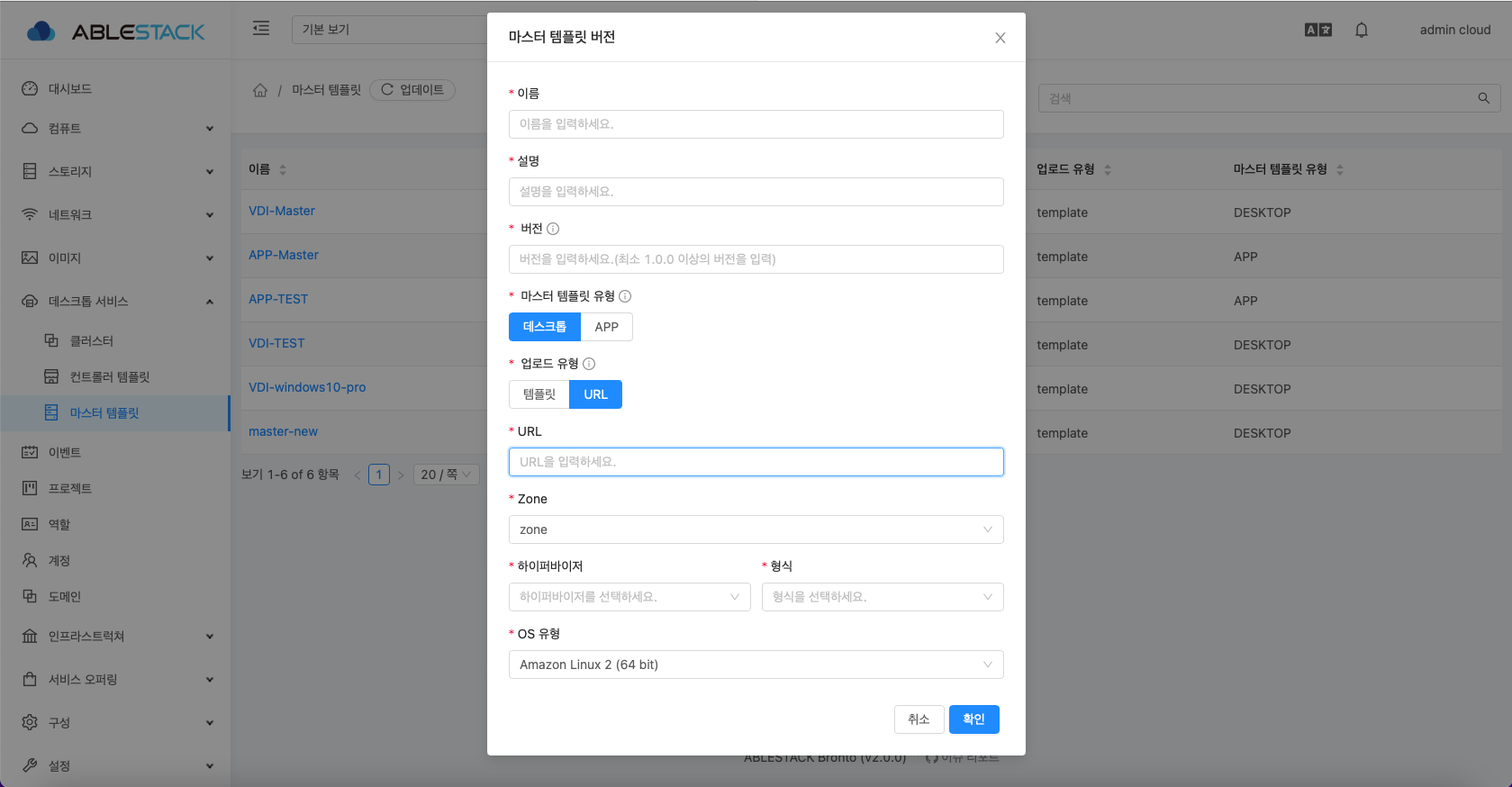The height and width of the screenshot is (787, 1512).
Task: Open the Zone dropdown
Action: pos(756,529)
